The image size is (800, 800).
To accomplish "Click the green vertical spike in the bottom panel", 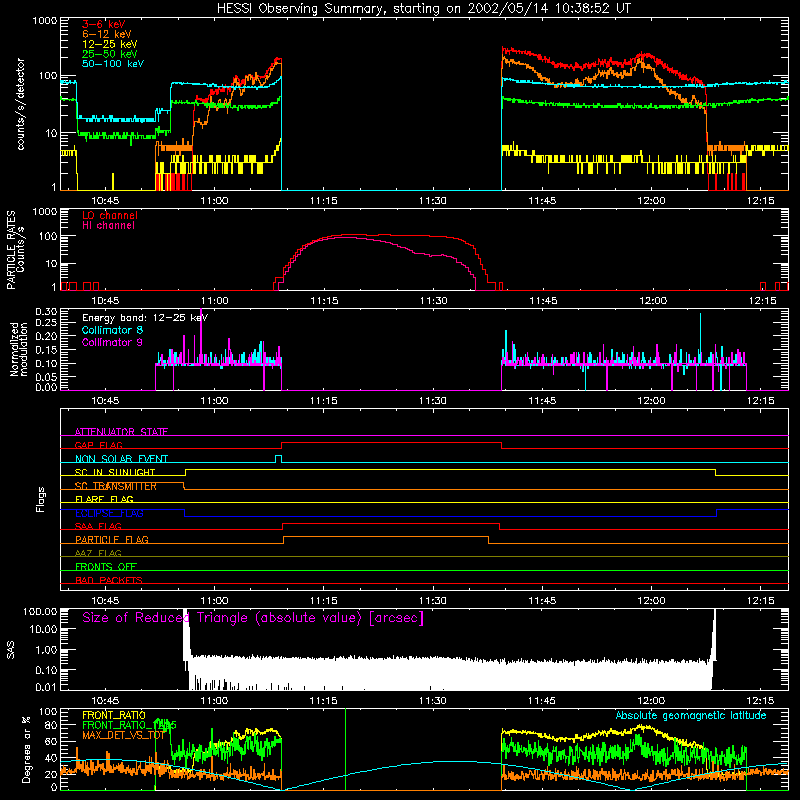I will click(x=345, y=748).
